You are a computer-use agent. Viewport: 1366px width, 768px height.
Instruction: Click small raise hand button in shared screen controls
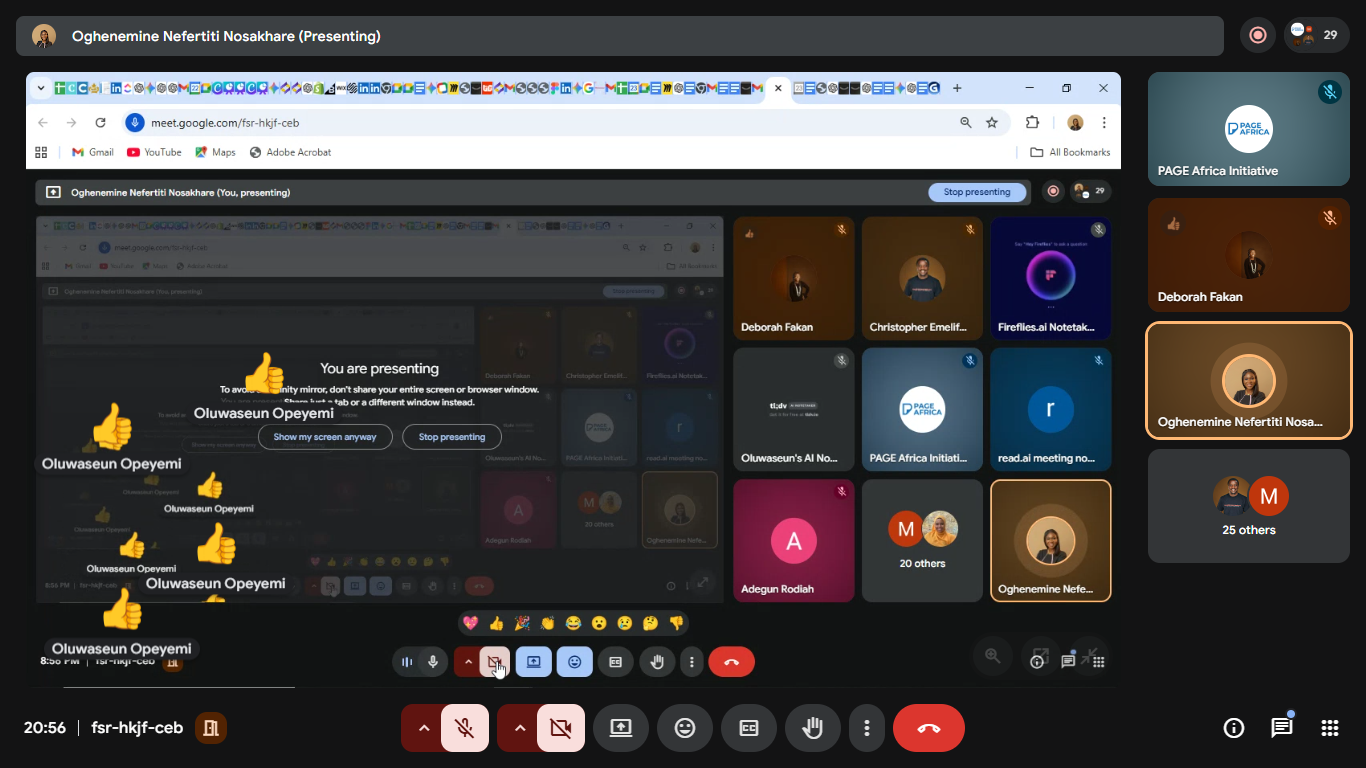click(x=657, y=661)
